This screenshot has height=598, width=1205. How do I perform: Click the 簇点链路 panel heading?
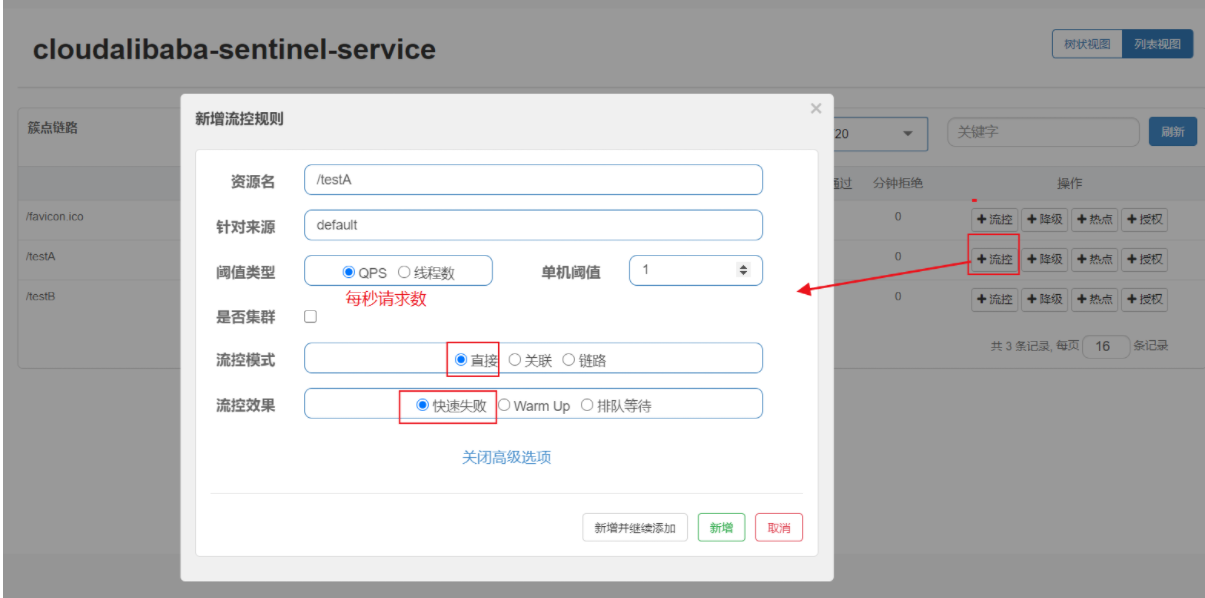coord(52,129)
